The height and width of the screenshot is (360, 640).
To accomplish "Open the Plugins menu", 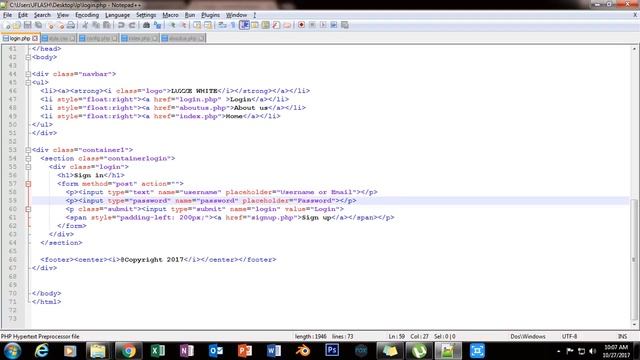I will [210, 15].
